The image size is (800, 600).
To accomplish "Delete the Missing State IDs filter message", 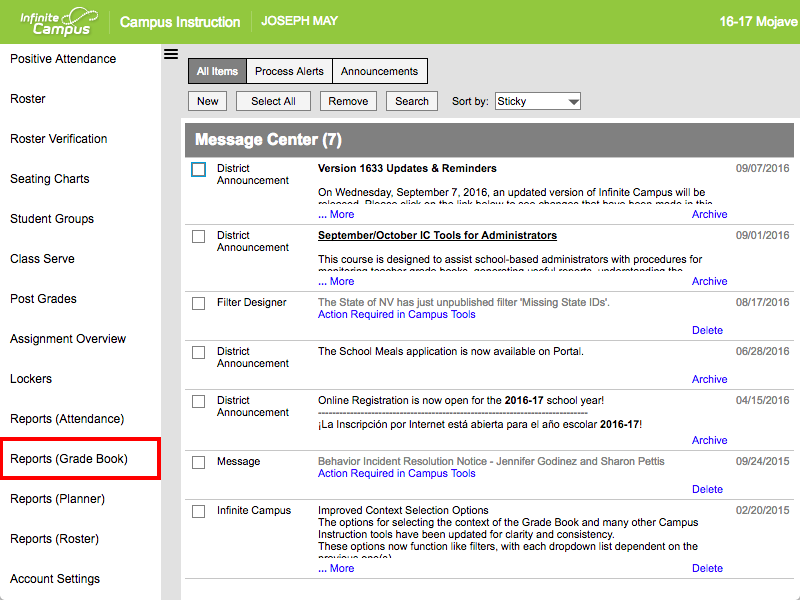I will click(707, 330).
